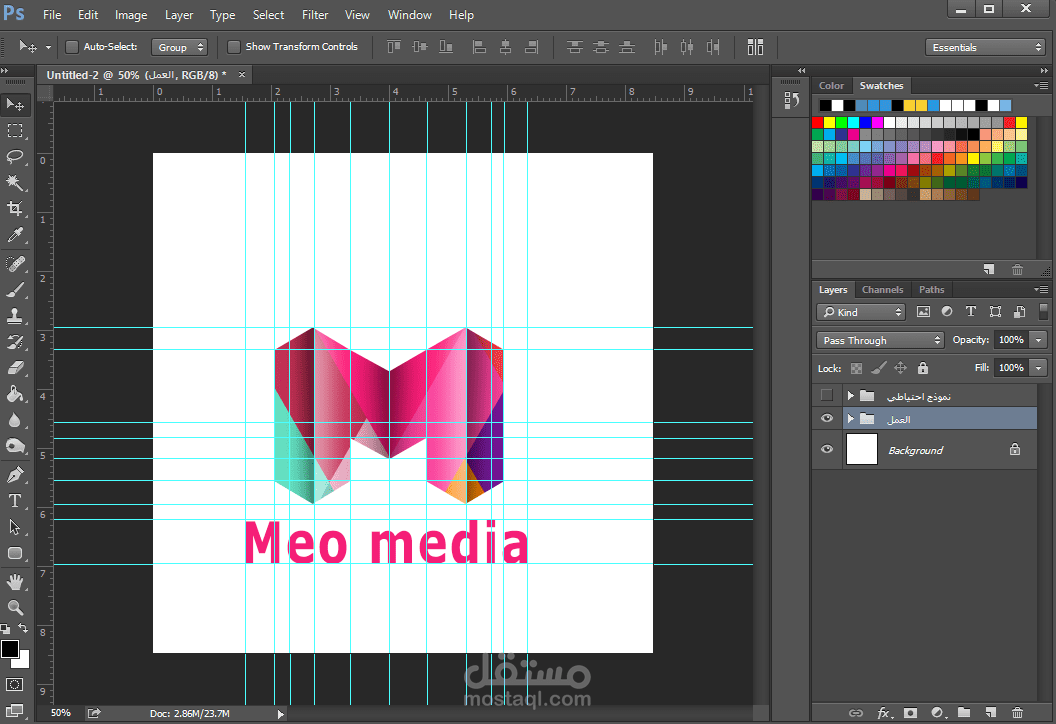The width and height of the screenshot is (1056, 724).
Task: Select the Magic Wand tool
Action: tap(15, 183)
